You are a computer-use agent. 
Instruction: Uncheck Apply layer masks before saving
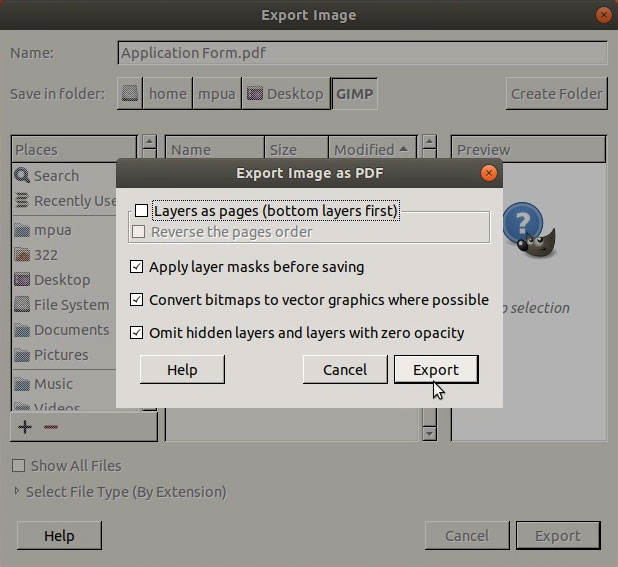(136, 267)
